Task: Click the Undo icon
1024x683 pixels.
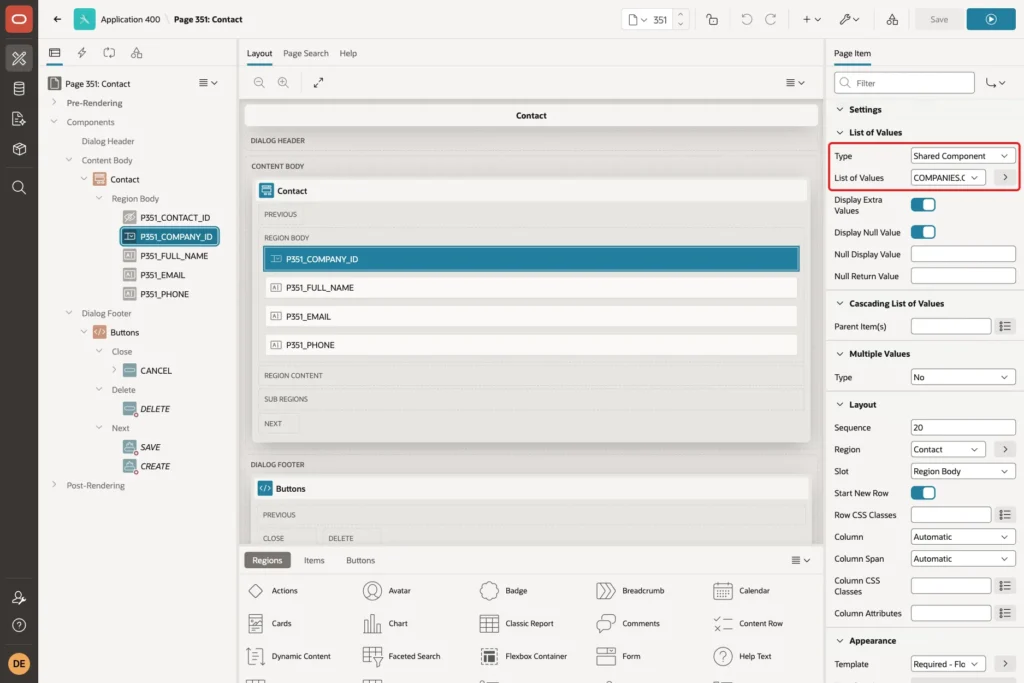Action: [746, 20]
